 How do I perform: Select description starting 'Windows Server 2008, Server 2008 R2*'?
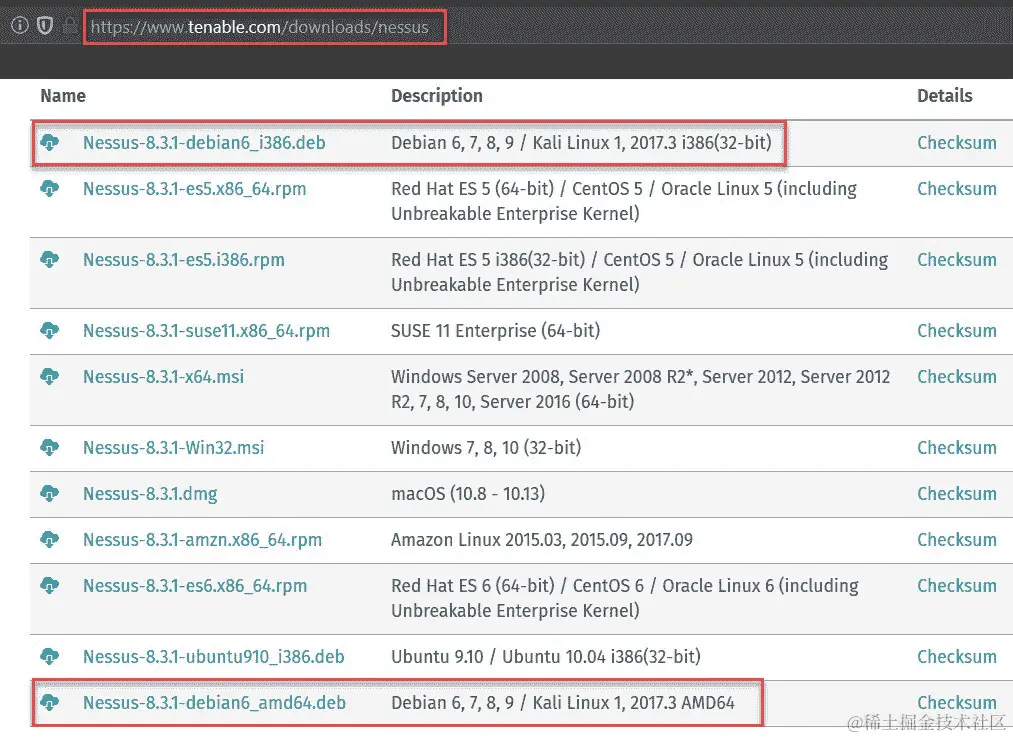pyautogui.click(x=640, y=390)
